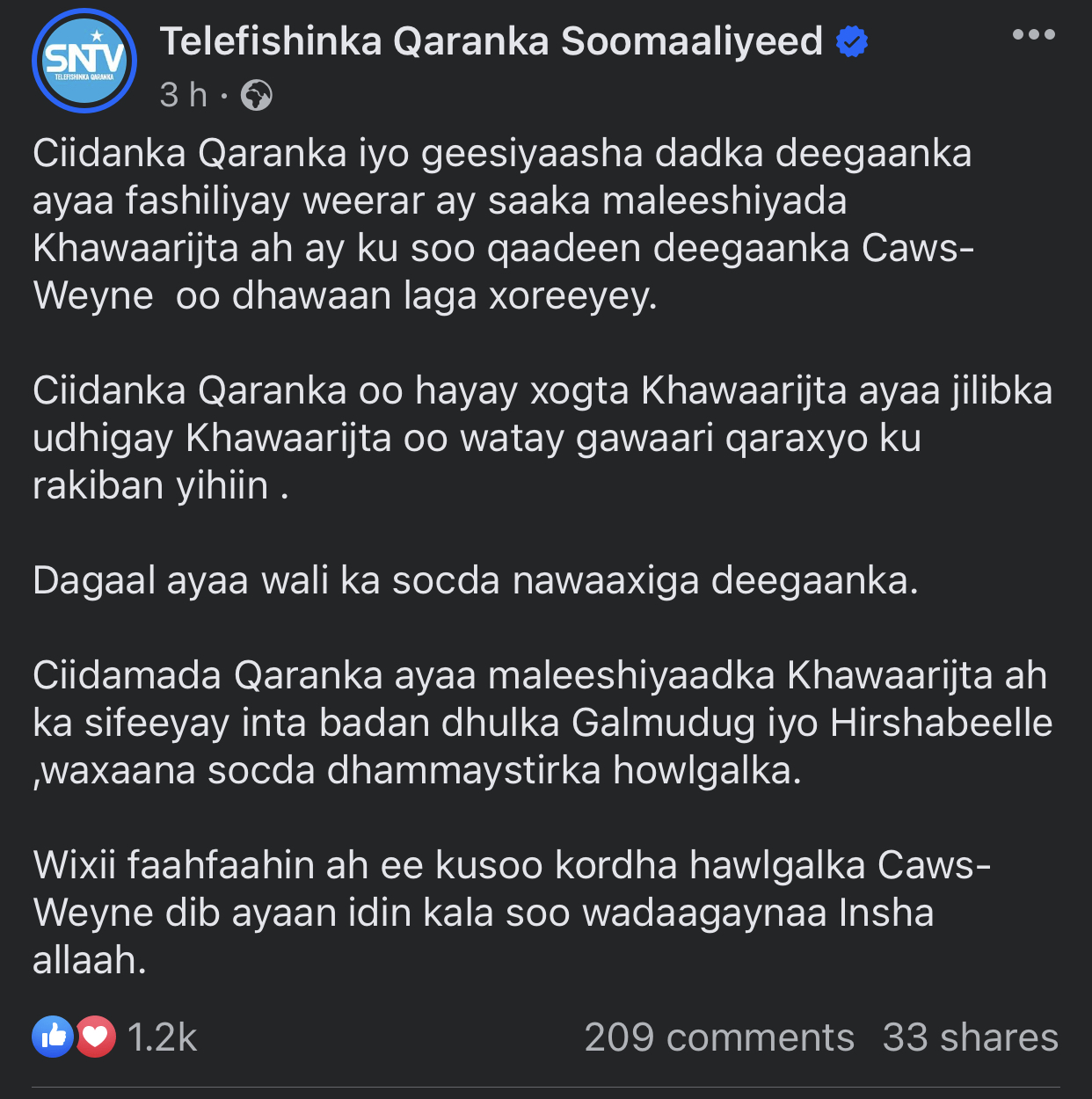This screenshot has height=1099, width=1092.
Task: Click the line Dagaal ayaa wali ka socda
Action: [476, 581]
